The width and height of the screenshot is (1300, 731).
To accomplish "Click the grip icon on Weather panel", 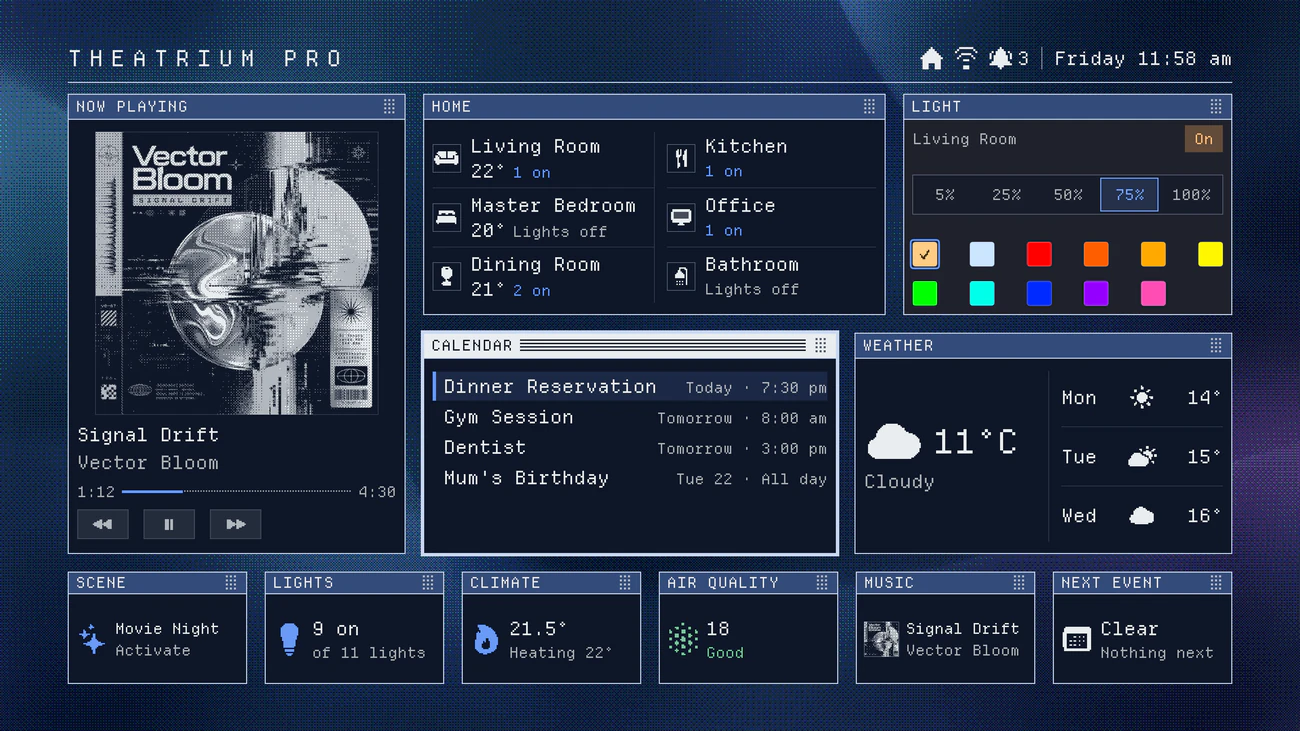I will (1216, 345).
